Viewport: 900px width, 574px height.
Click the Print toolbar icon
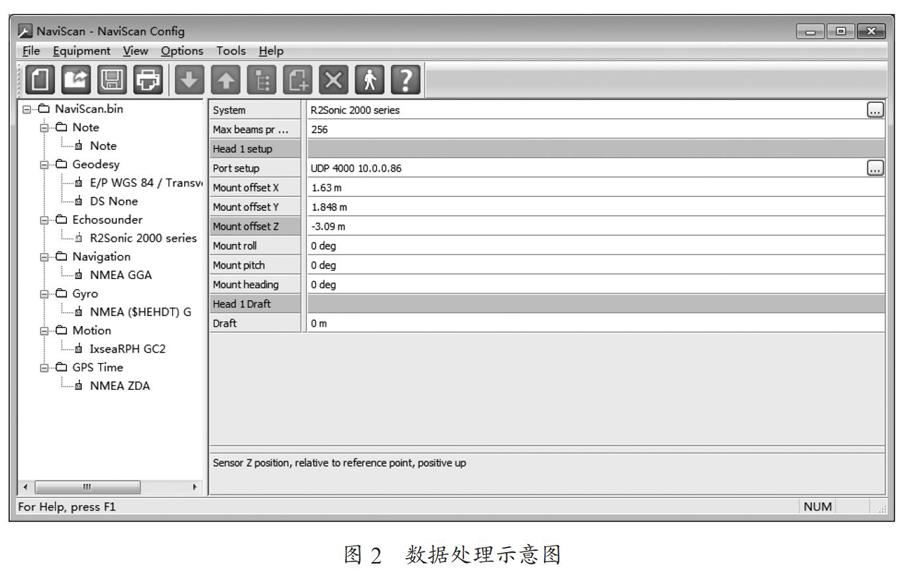click(x=148, y=79)
